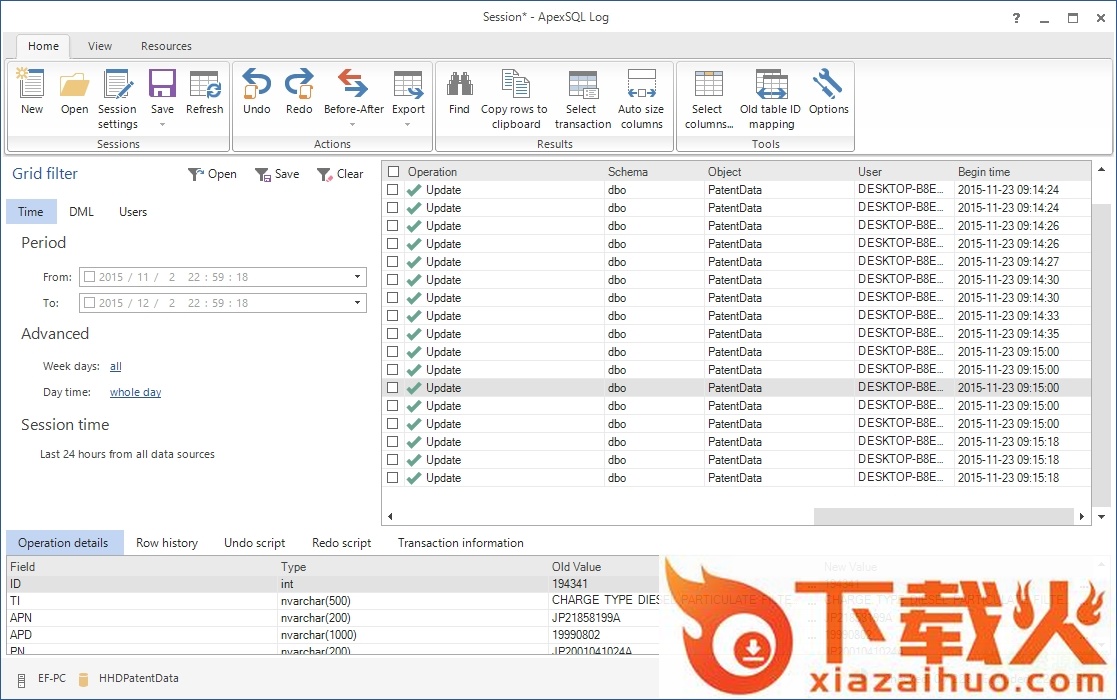
Task: Open Old table ID mapping
Action: point(771,98)
